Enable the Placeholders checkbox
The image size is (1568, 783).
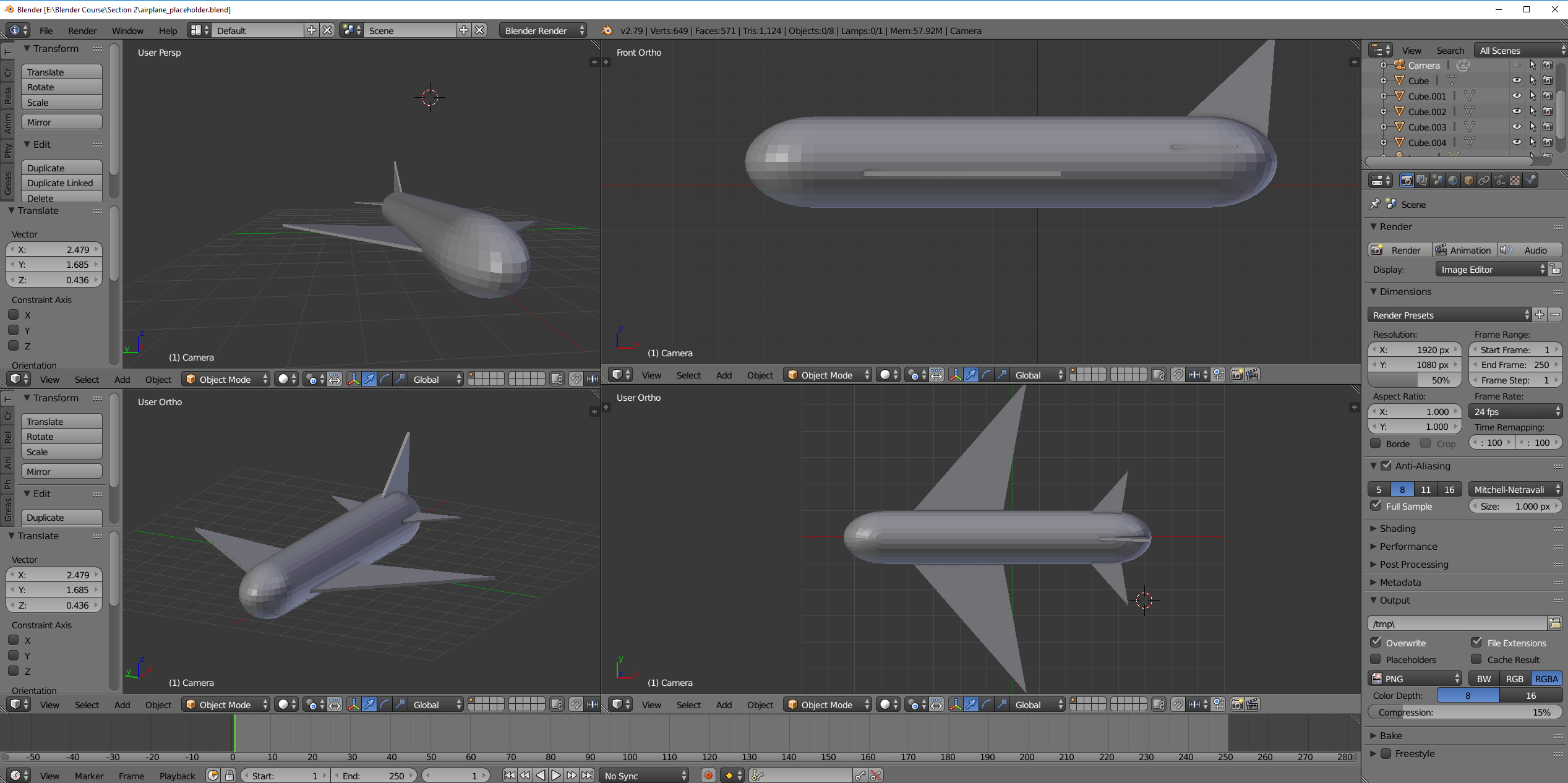1376,659
